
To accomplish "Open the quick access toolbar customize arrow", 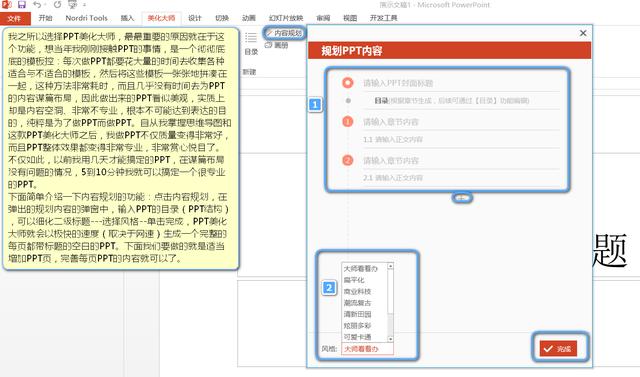I will [84, 5].
